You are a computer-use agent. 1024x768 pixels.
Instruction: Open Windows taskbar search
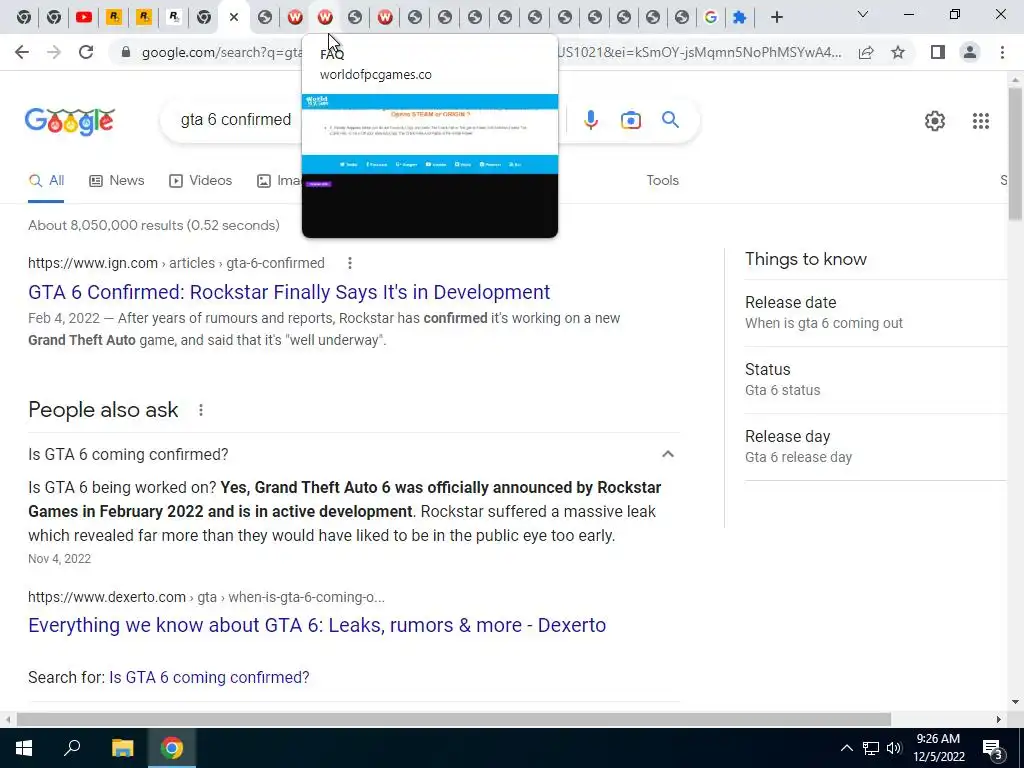[72, 748]
